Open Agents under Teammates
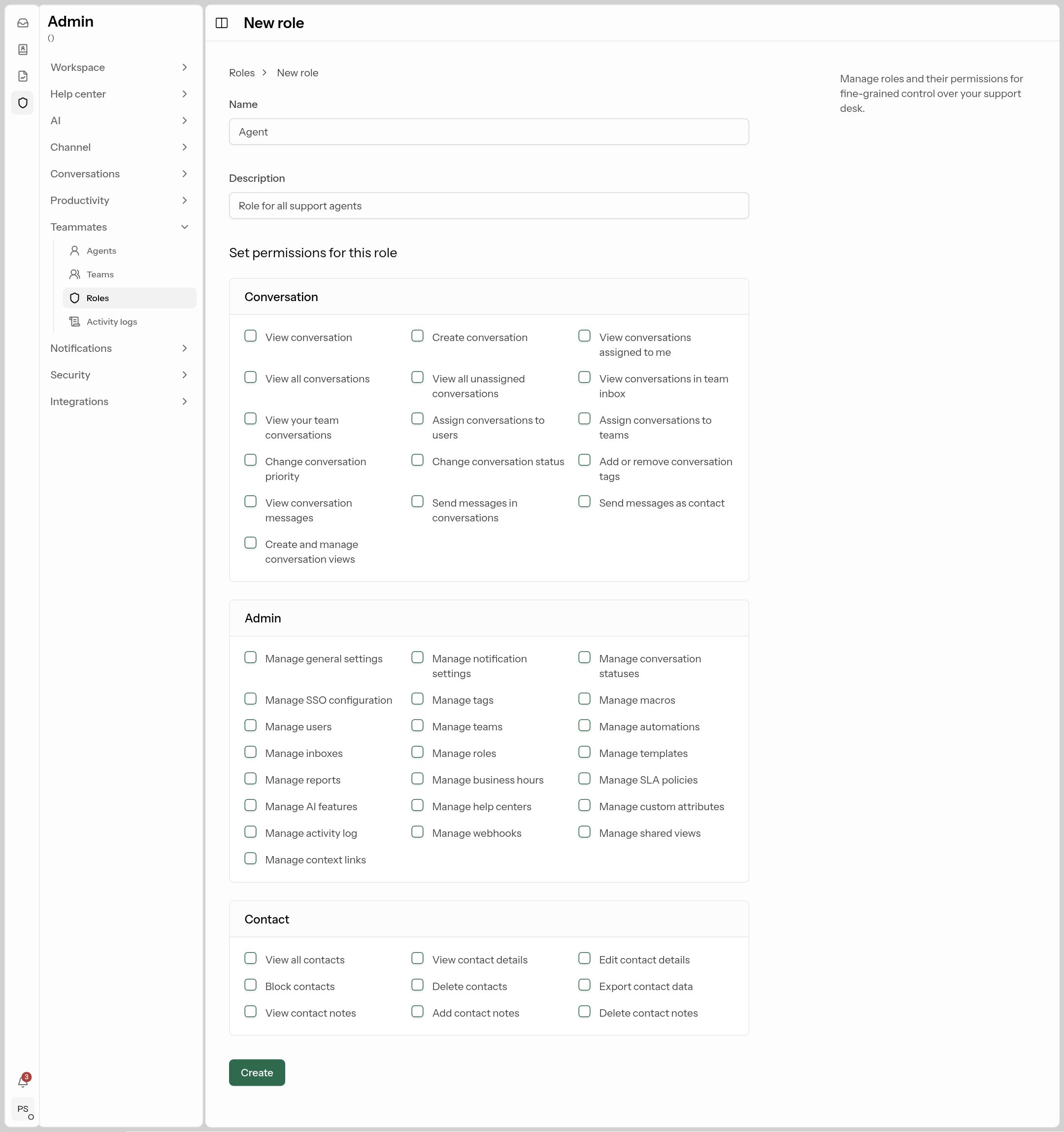This screenshot has width=1064, height=1132. coord(129,251)
